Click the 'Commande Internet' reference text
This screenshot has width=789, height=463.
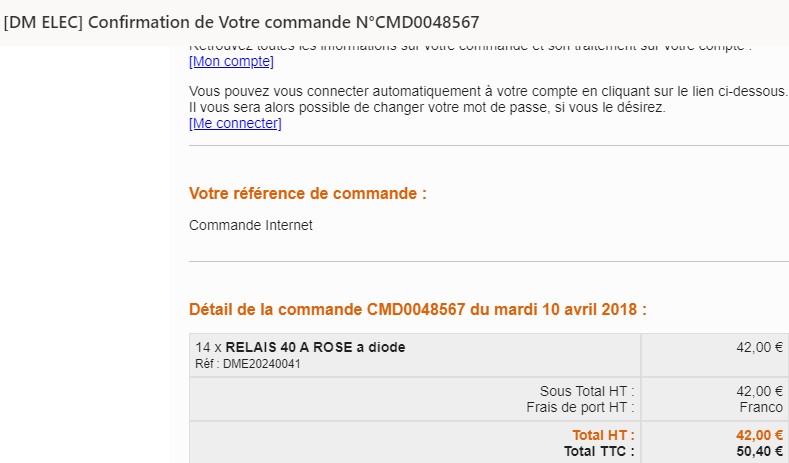(251, 225)
